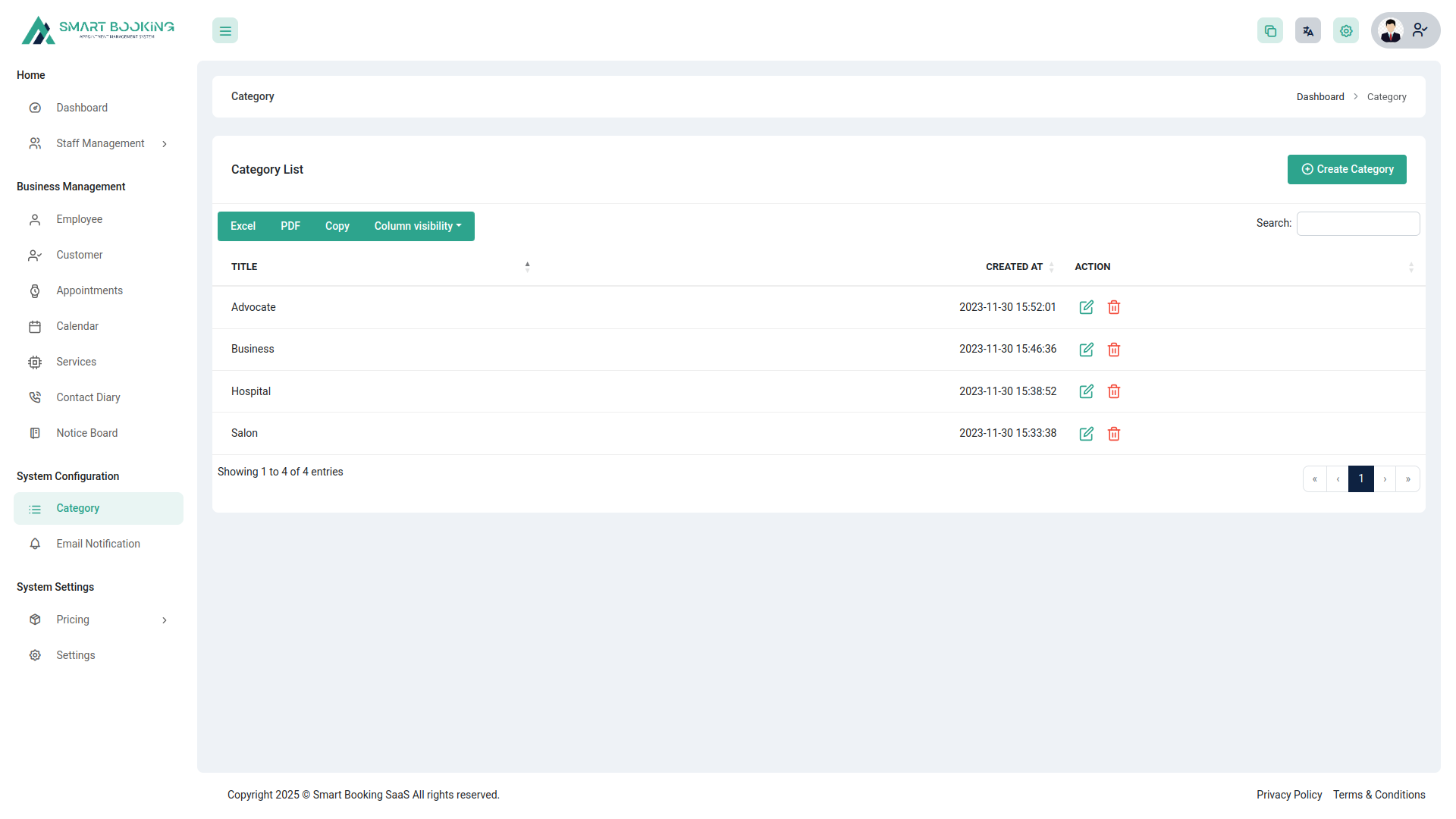
Task: Open the Contact Diary
Action: (x=88, y=397)
